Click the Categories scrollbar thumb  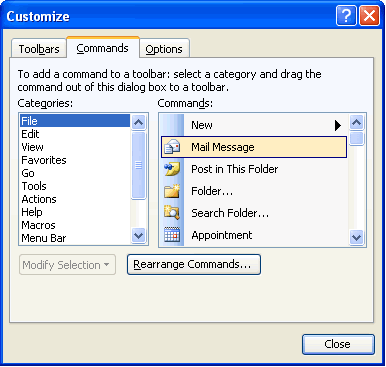(138, 165)
